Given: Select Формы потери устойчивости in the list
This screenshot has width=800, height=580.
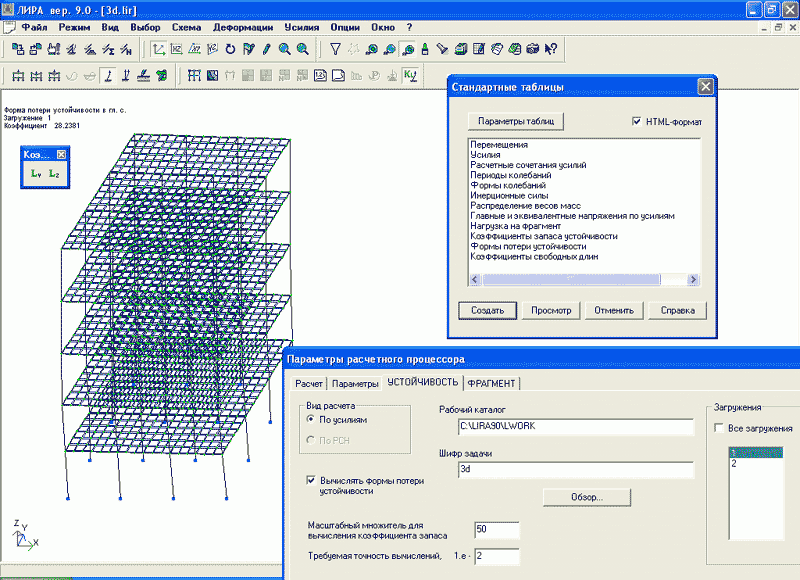Looking at the screenshot, I should (528, 246).
